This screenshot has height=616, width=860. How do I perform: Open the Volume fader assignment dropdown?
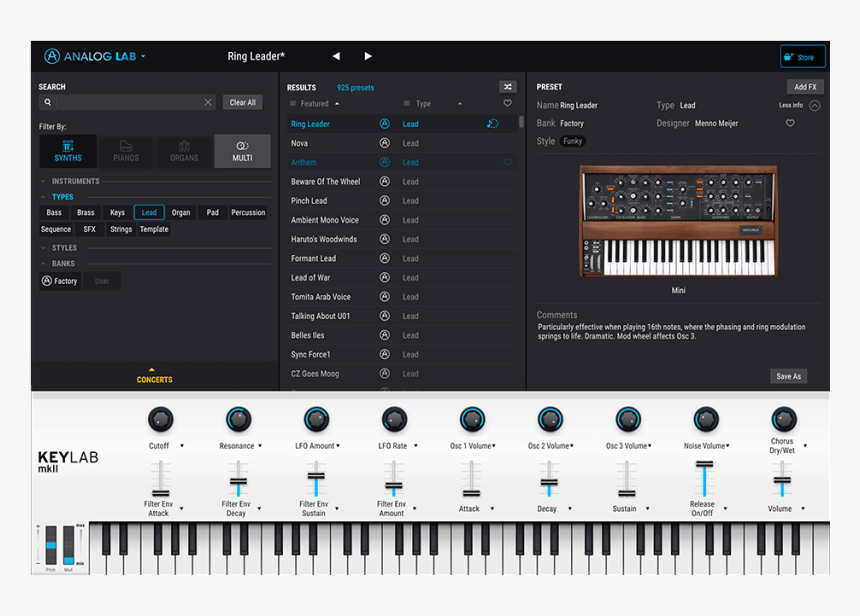[803, 508]
